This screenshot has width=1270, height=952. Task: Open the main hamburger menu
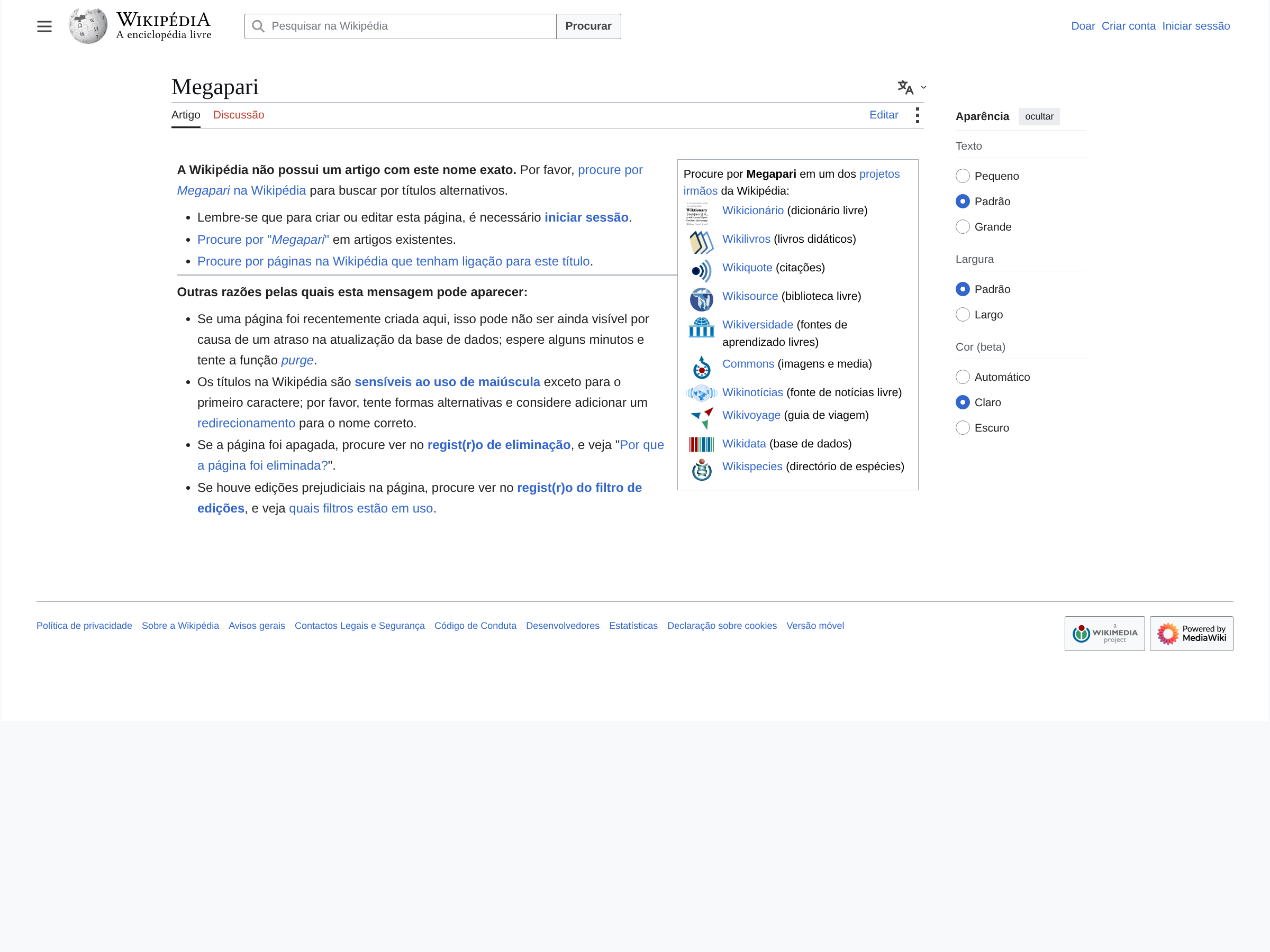[44, 26]
